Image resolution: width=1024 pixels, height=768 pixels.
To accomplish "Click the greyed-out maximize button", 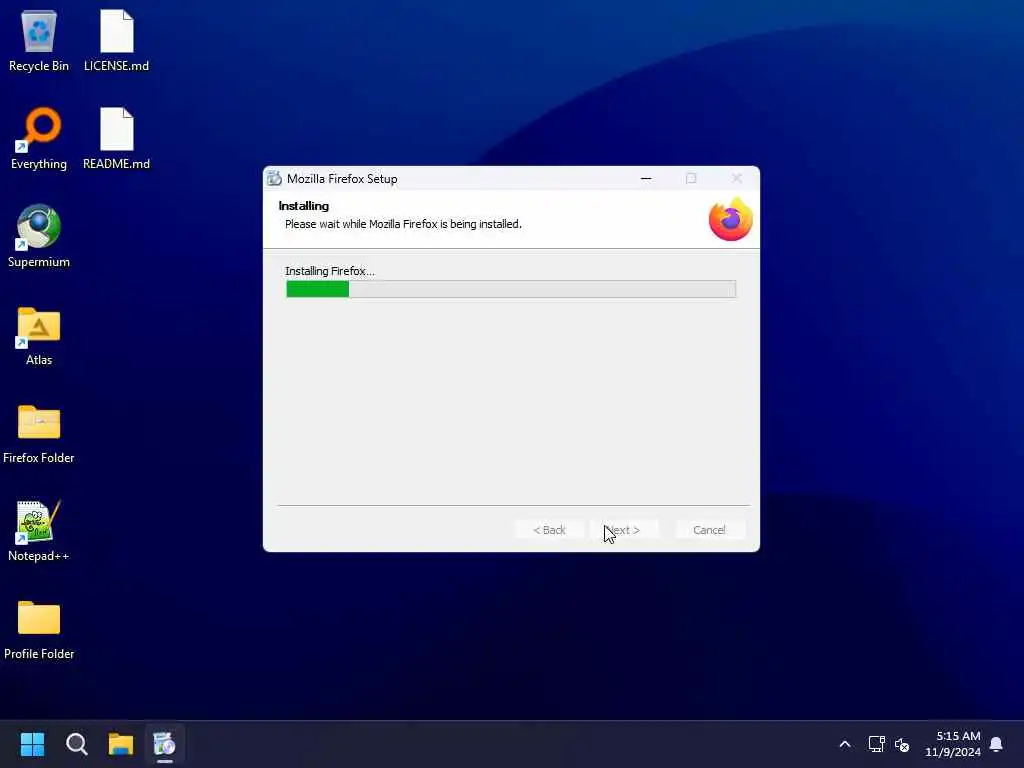I will click(x=691, y=178).
